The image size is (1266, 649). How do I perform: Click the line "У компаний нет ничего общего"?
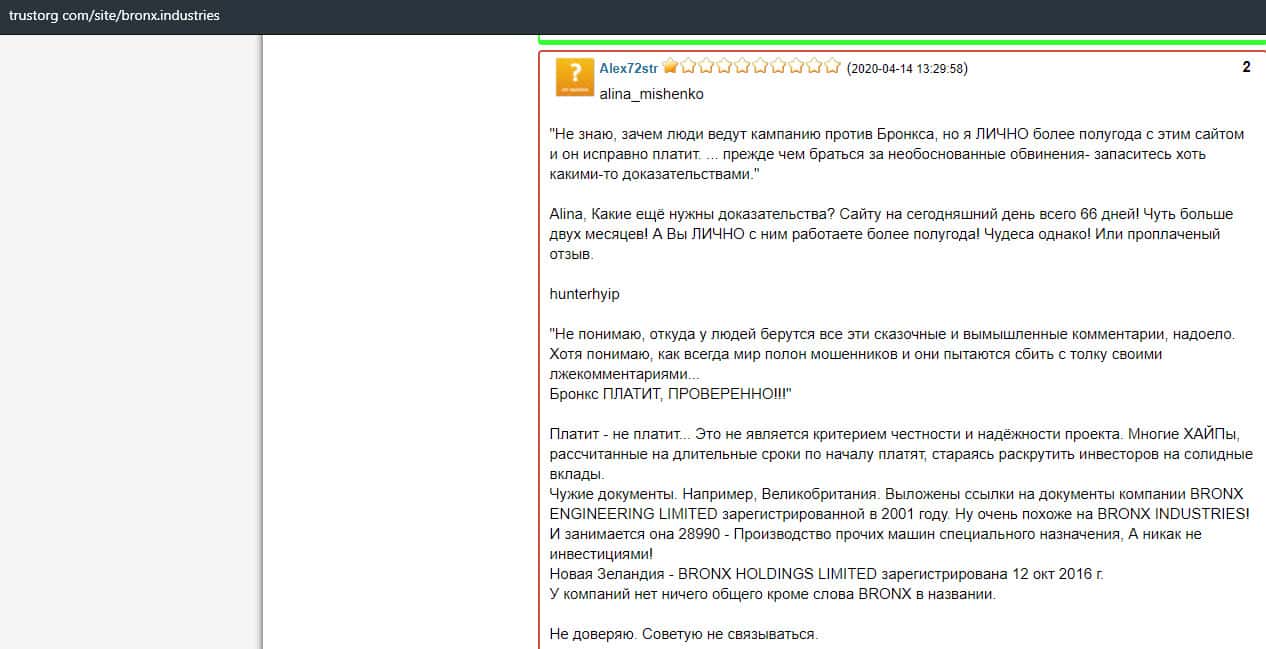(772, 594)
